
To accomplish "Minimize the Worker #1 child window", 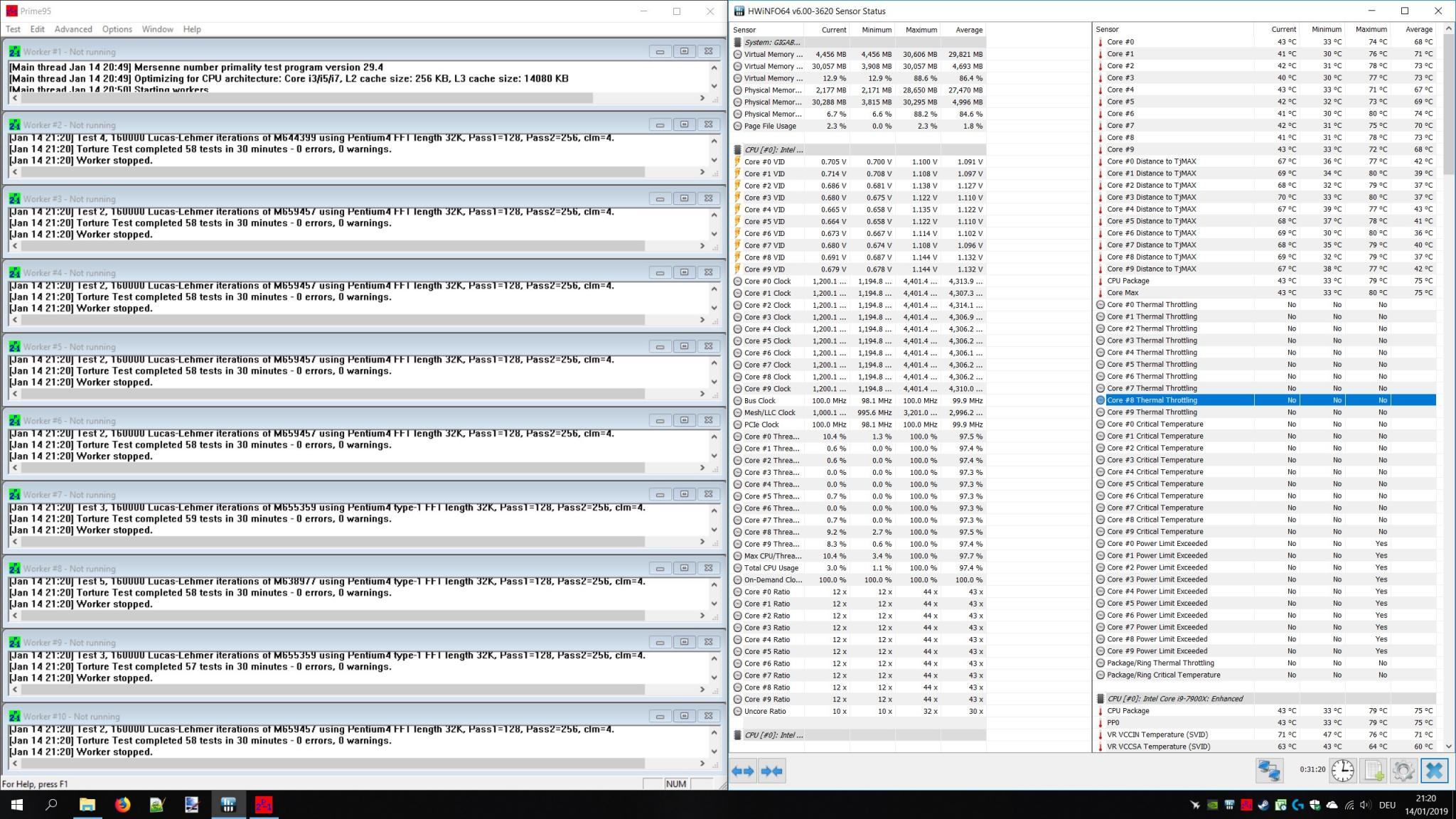I will [660, 51].
